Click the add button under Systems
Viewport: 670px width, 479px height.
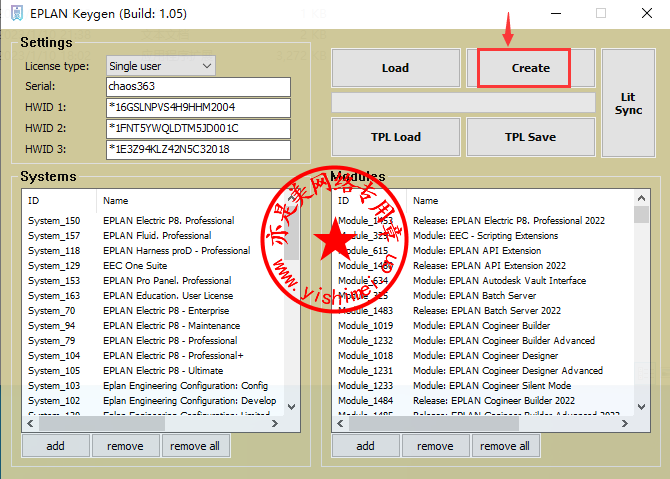click(56, 446)
